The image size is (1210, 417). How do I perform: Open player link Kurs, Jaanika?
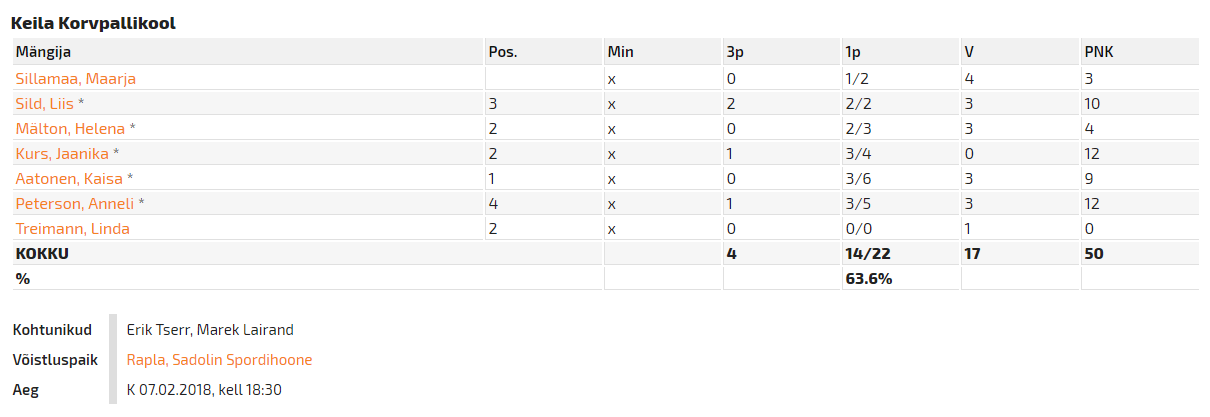pyautogui.click(x=62, y=154)
